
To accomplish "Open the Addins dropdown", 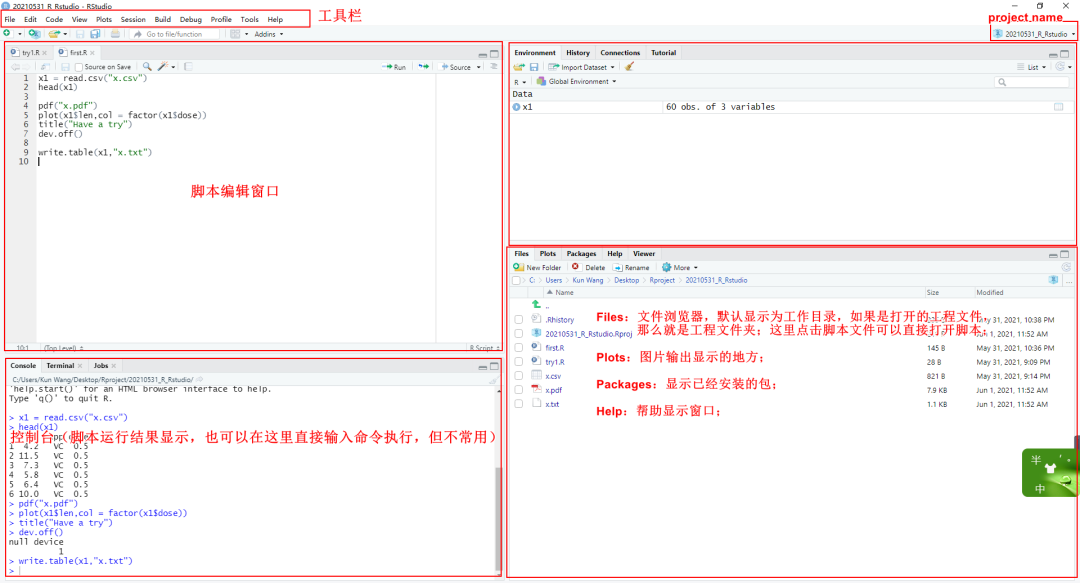I will 269,34.
